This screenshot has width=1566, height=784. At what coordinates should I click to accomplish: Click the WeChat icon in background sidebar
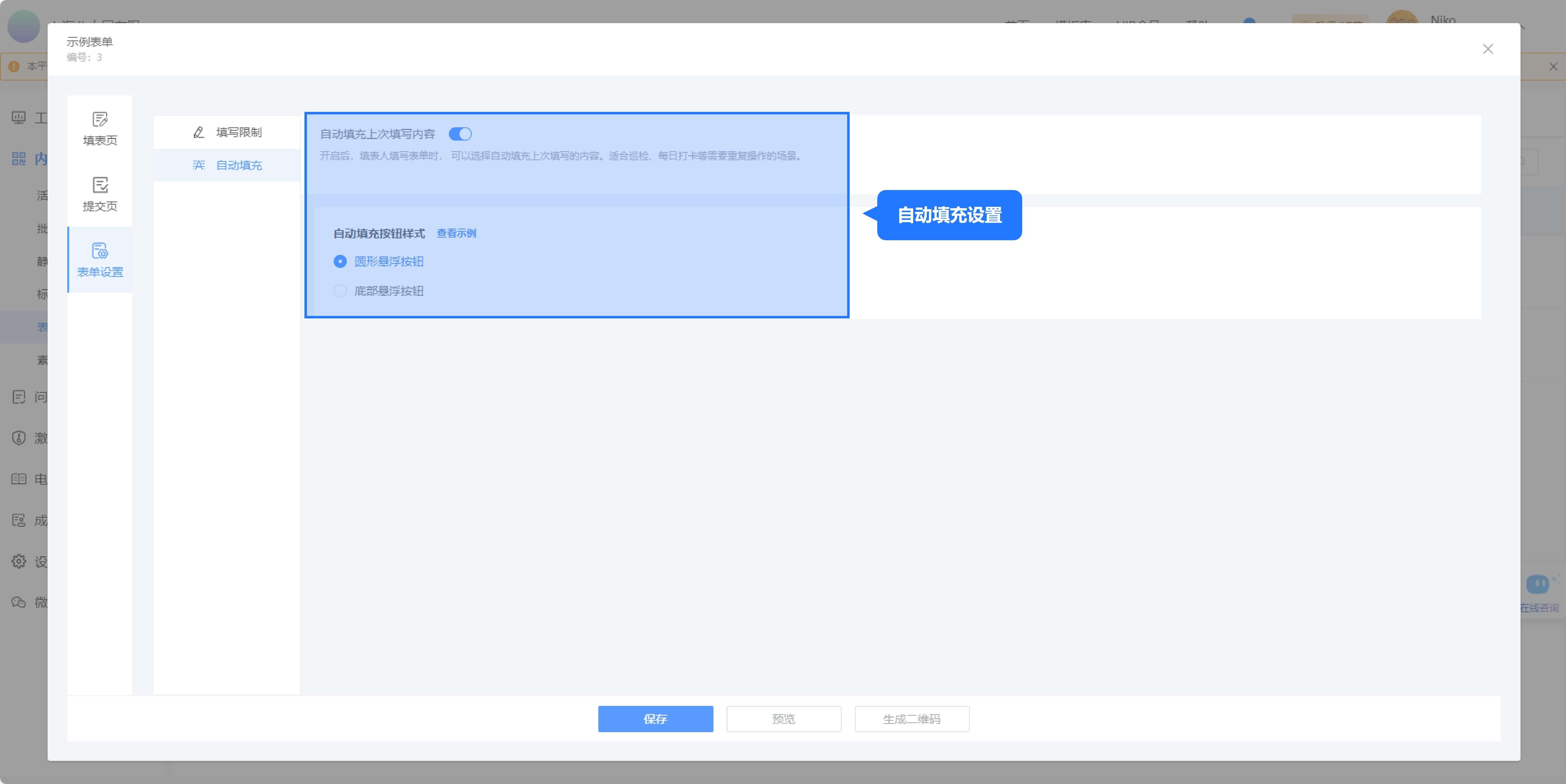point(19,602)
